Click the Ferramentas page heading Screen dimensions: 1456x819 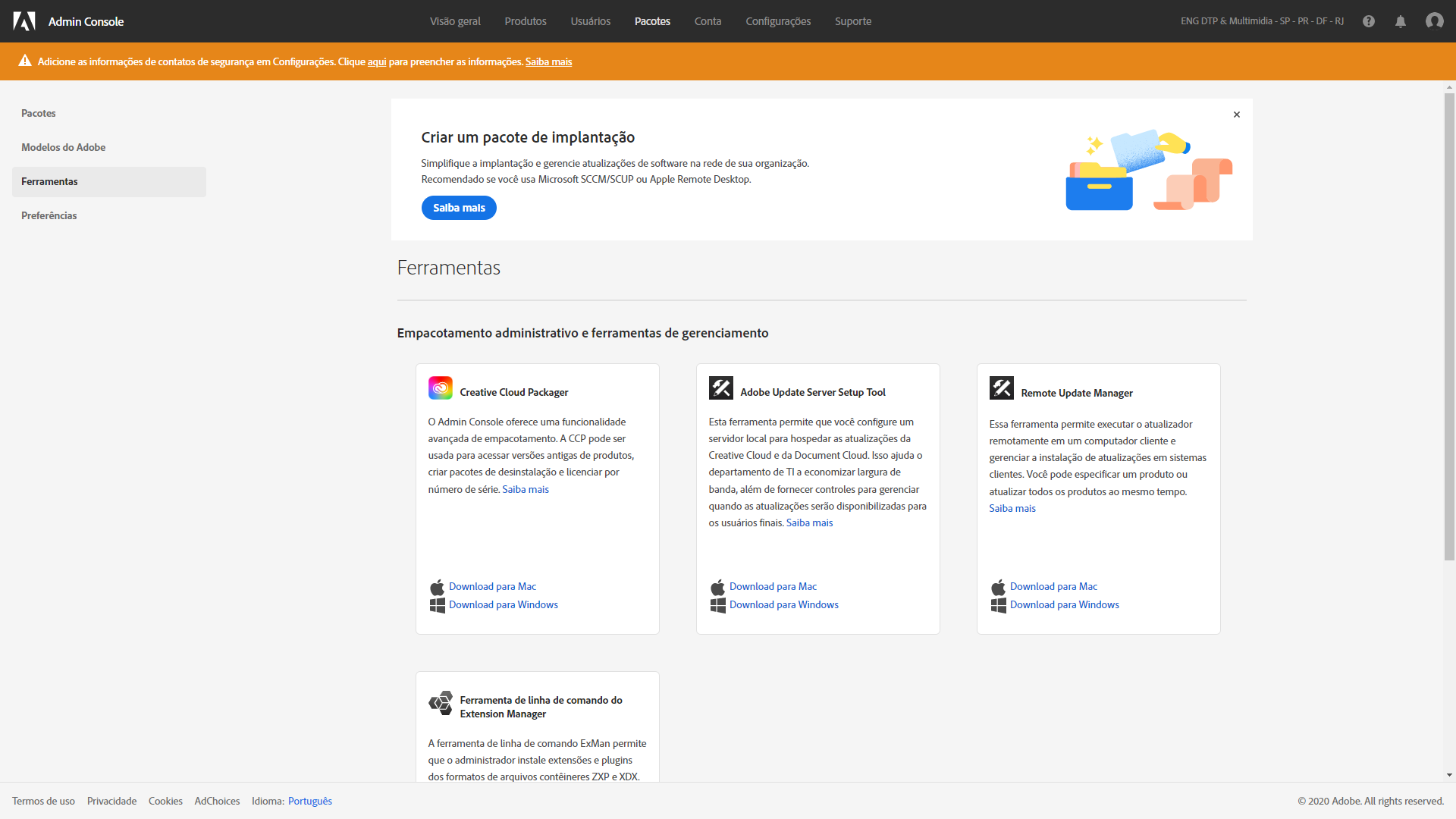pos(449,268)
